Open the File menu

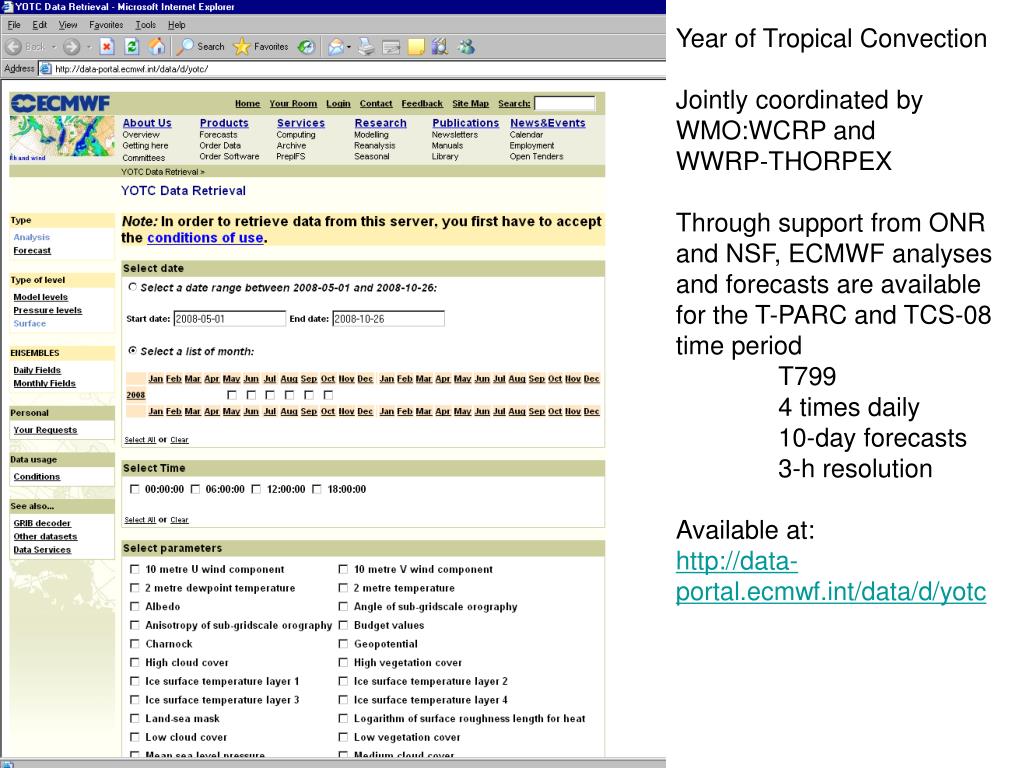(14, 25)
